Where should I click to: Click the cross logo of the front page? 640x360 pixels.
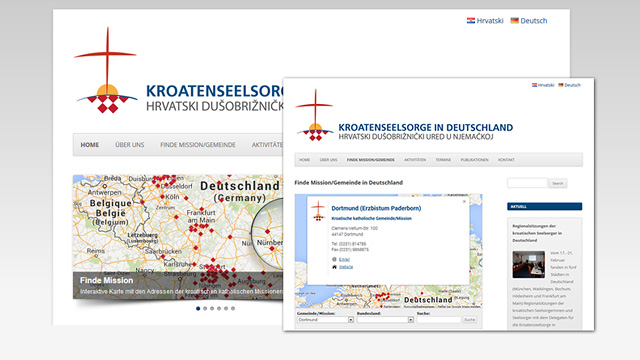(x=315, y=115)
